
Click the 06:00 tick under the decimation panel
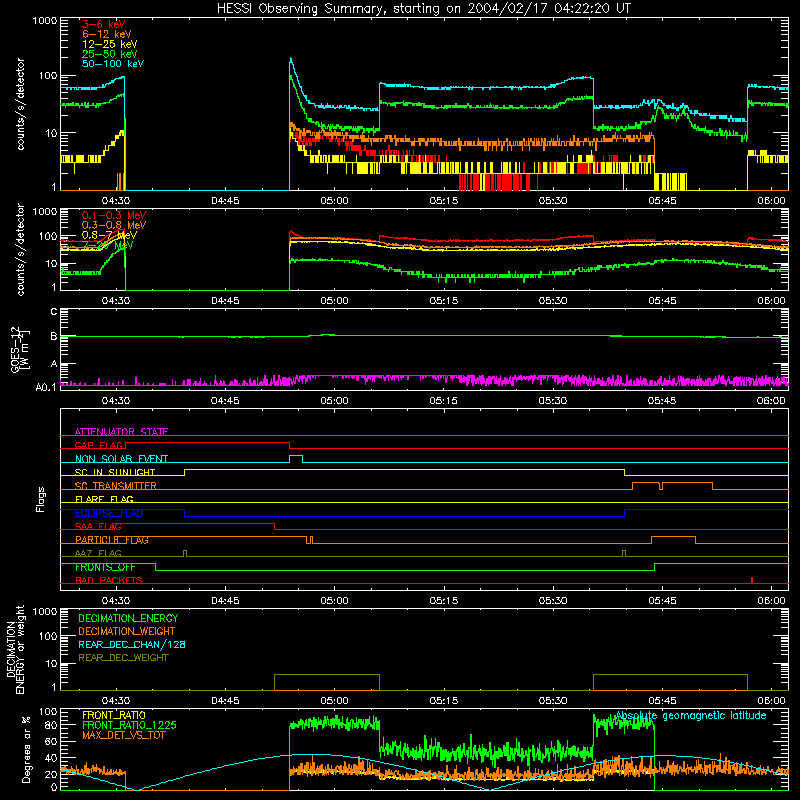point(771,701)
